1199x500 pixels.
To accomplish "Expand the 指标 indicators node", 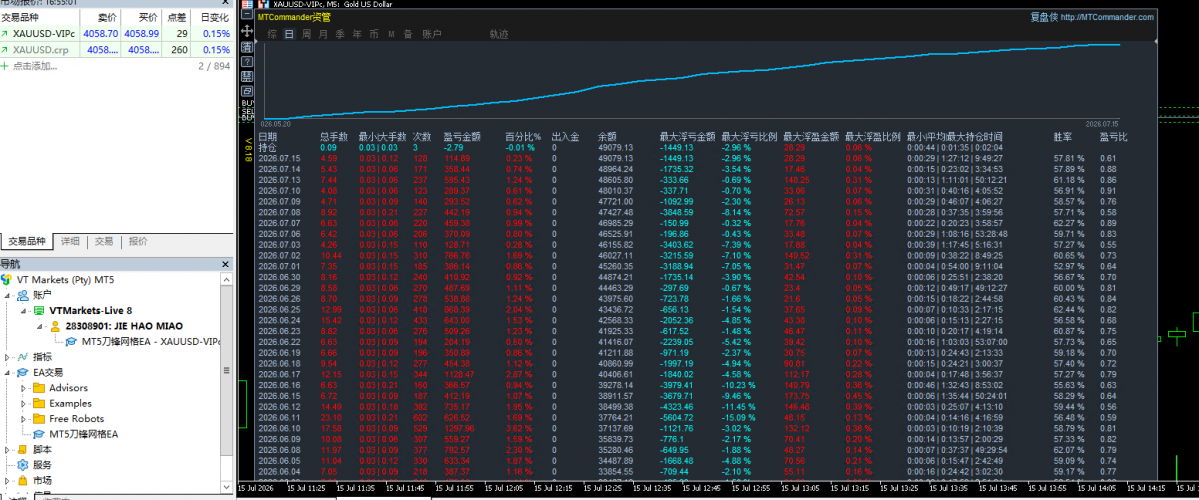I will coord(8,357).
